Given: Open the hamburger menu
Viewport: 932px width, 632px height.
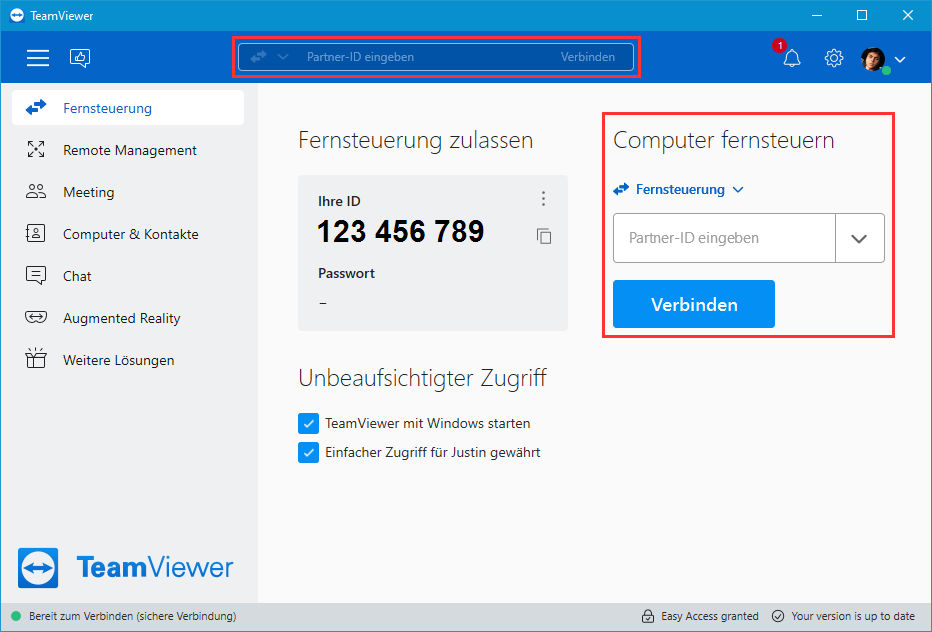Looking at the screenshot, I should click(37, 58).
